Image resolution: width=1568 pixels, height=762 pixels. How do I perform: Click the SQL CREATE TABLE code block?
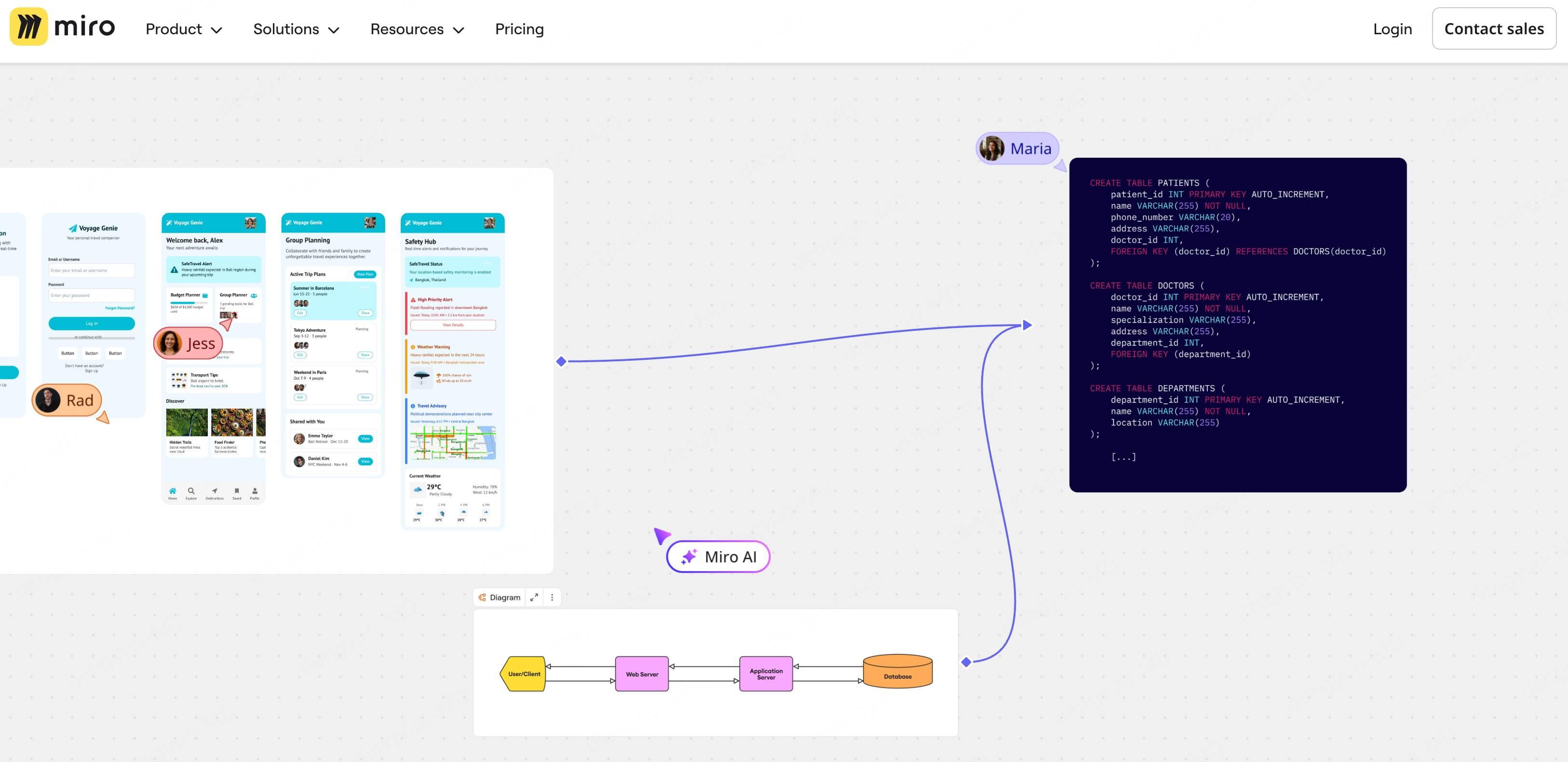point(1237,325)
